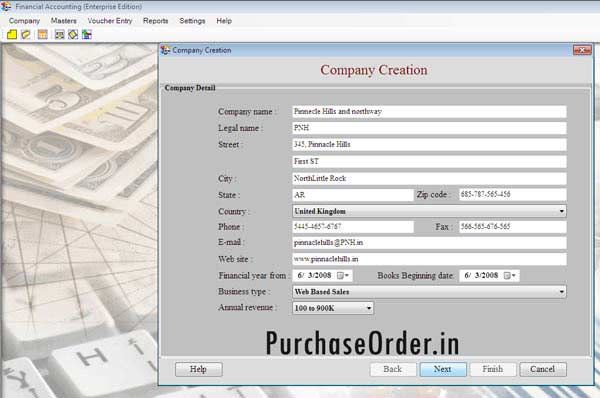The image size is (600, 398).
Task: Open the Annual revenue combo box
Action: click(x=369, y=308)
